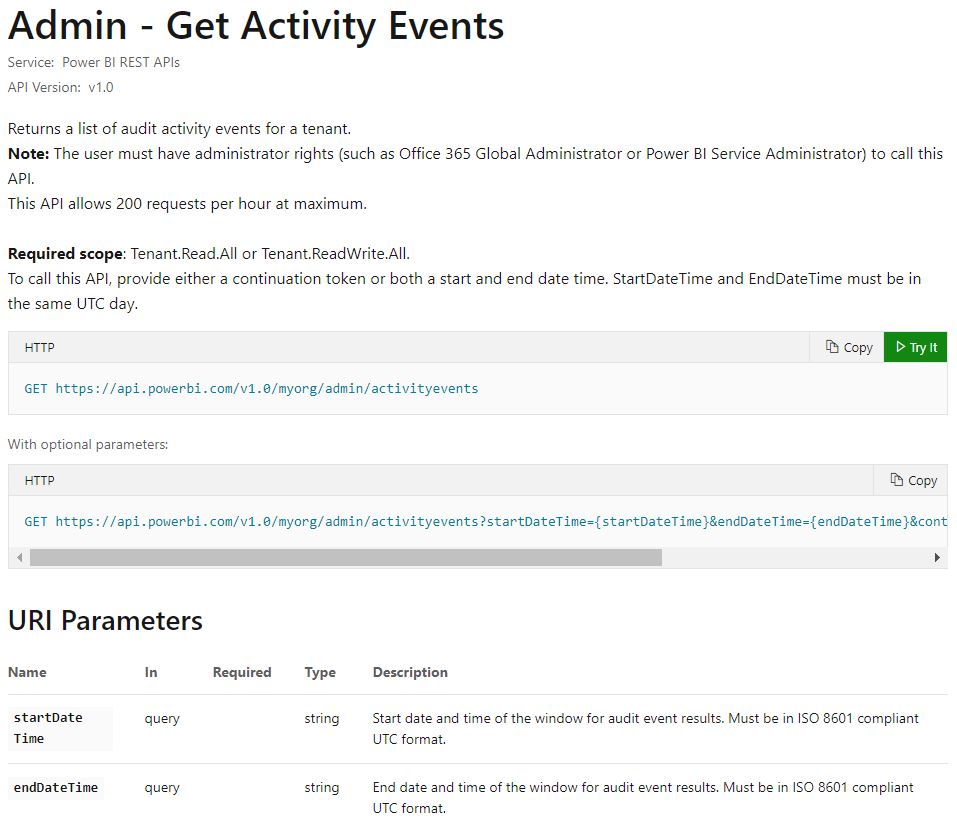Image resolution: width=957 pixels, height=824 pixels.
Task: Click the Description column header
Action: pyautogui.click(x=410, y=672)
